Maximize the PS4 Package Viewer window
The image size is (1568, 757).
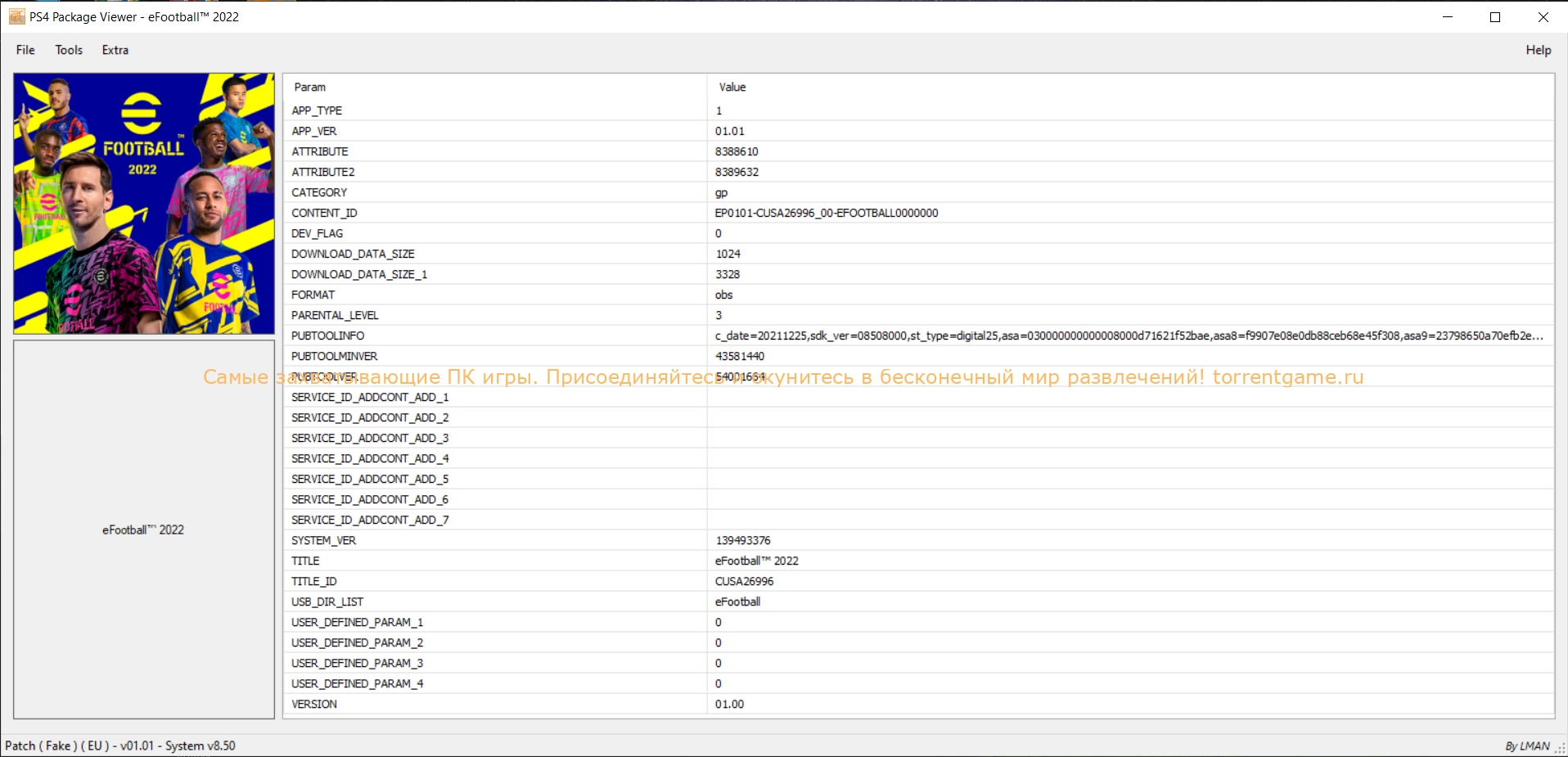click(x=1495, y=17)
